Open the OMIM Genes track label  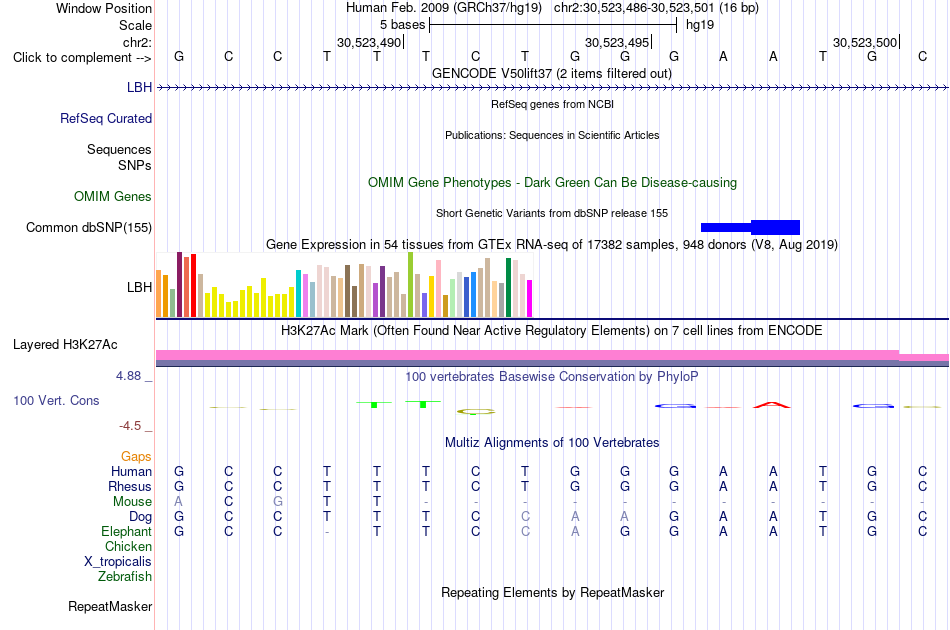113,196
